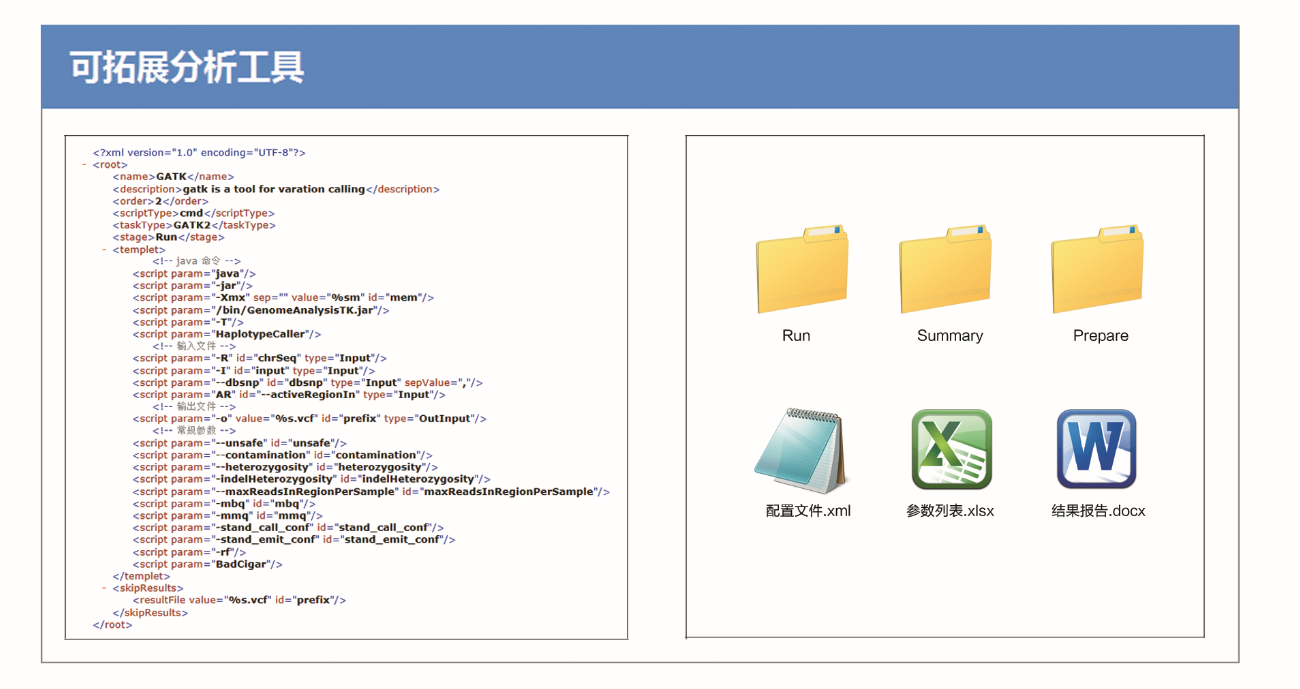Click the GATK name element line
1300x689 pixels.
point(173,177)
